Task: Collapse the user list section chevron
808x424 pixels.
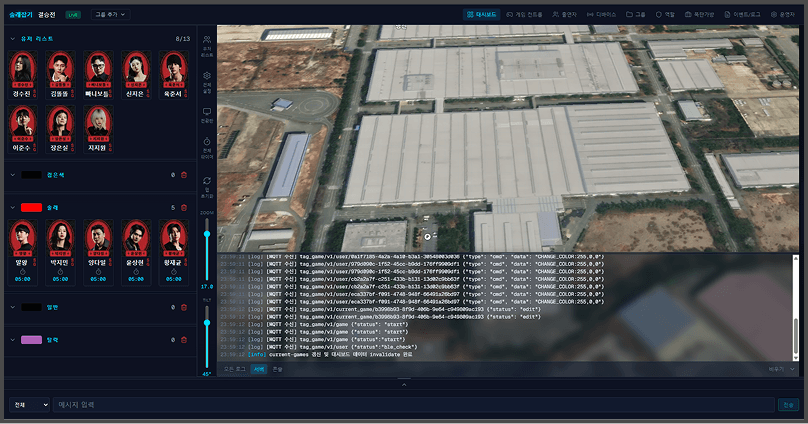Action: (x=12, y=39)
